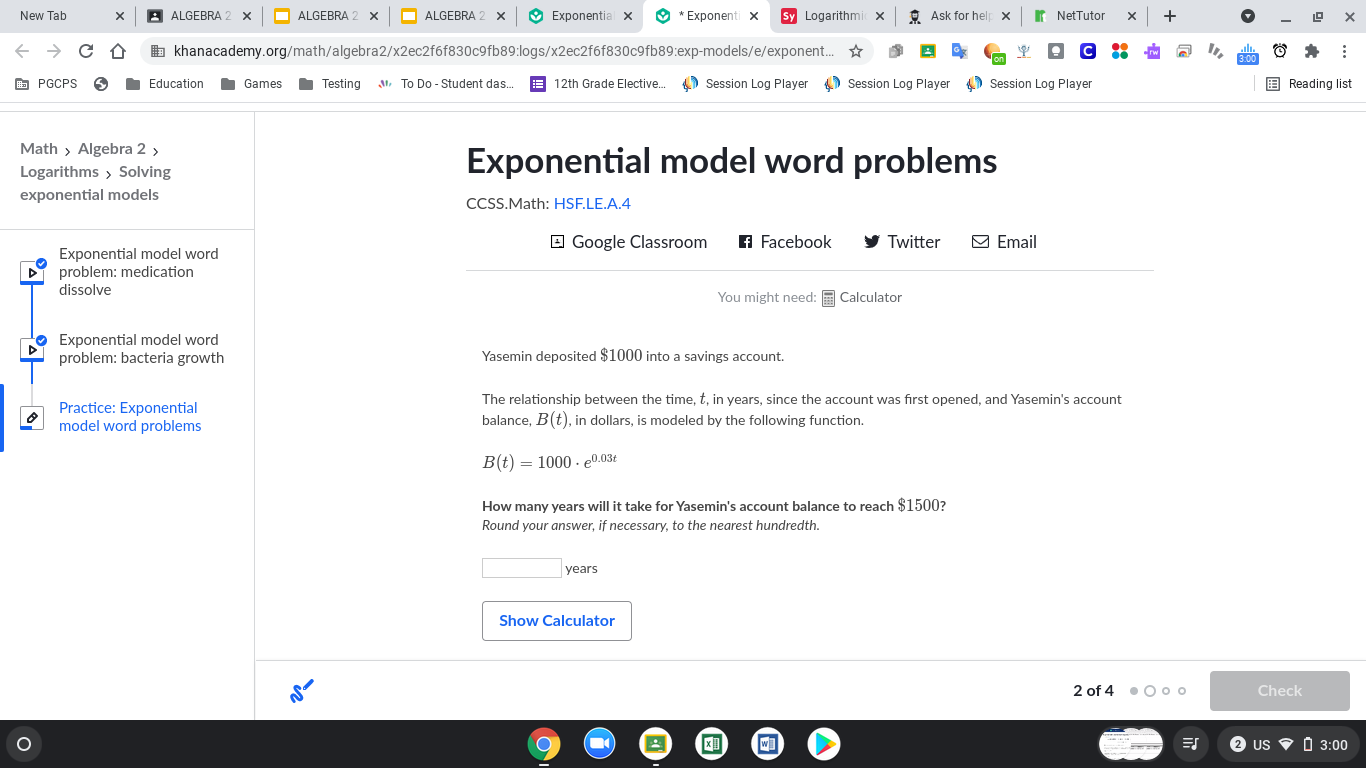Click the years answer input box
1366x768 pixels.
[521, 568]
